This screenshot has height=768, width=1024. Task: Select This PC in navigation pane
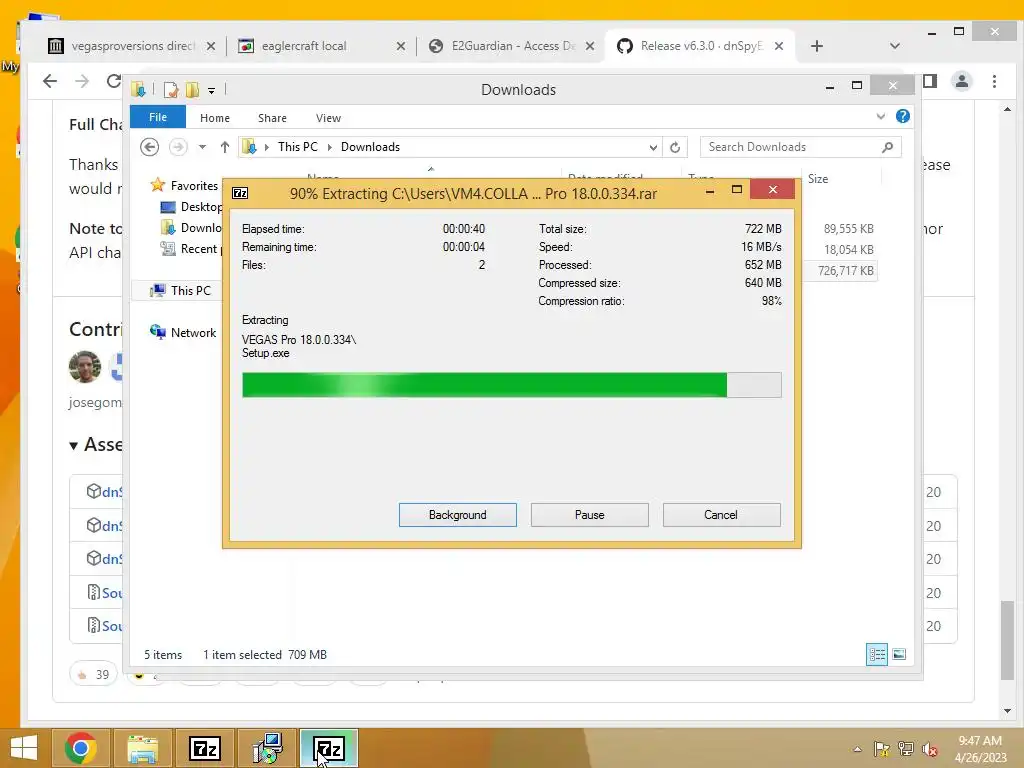[x=182, y=291]
